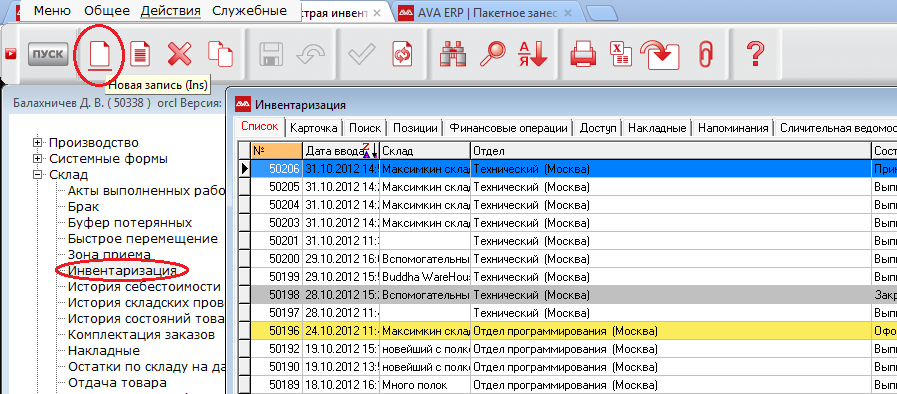
Task: Attach file with the paperclip icon
Action: 705,54
